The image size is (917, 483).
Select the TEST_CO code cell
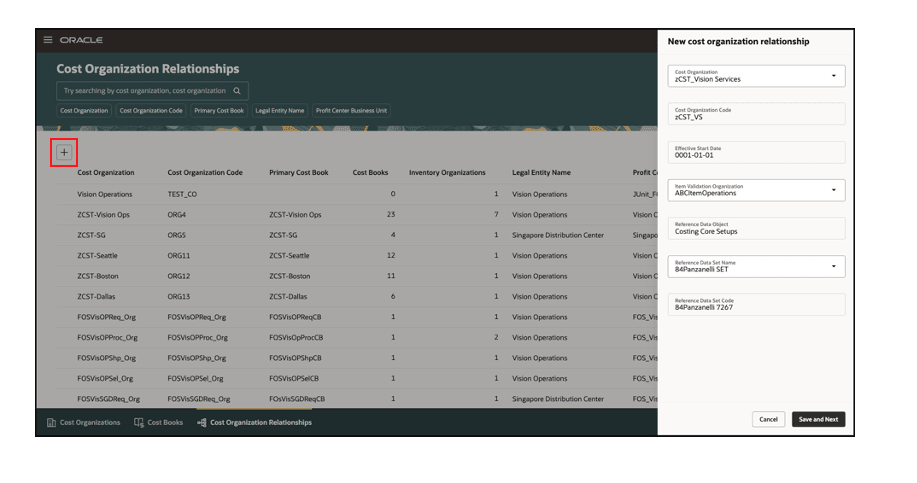pos(182,194)
